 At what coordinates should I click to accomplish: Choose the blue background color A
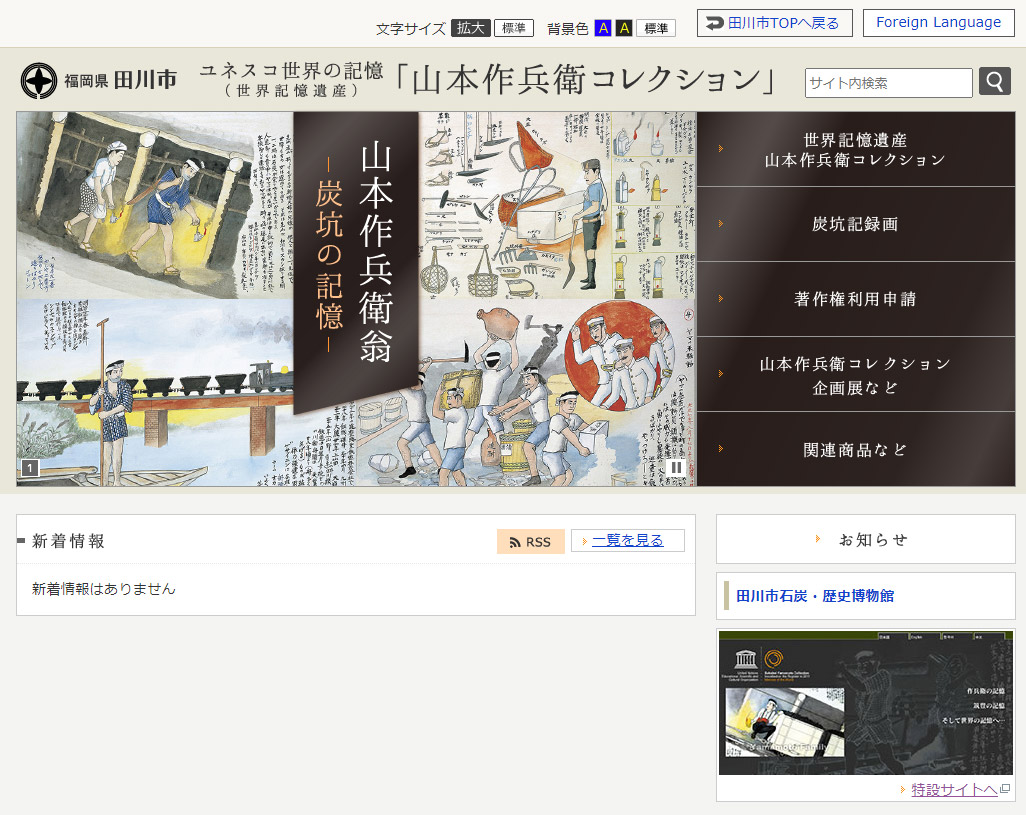603,28
